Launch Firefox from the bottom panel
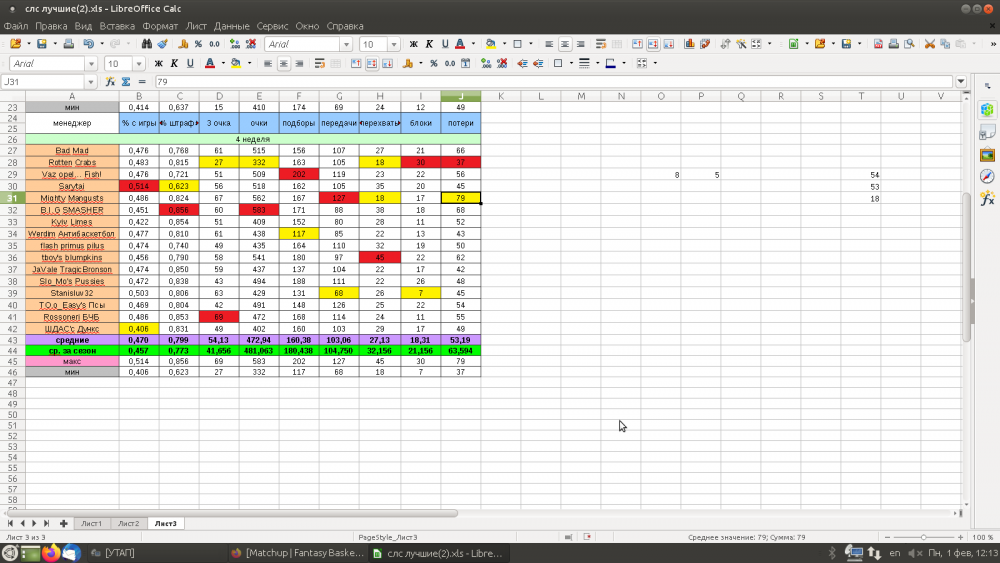Viewport: 1000px width, 563px height. pyautogui.click(x=50, y=553)
